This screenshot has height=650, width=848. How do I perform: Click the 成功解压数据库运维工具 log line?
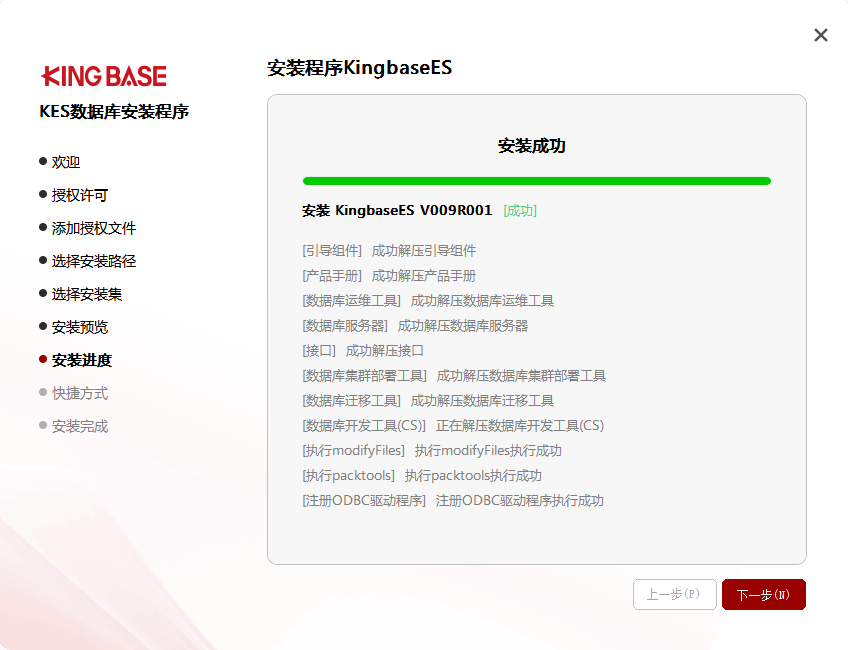pos(482,300)
